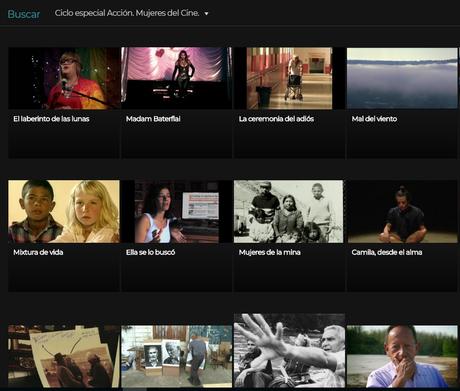The width and height of the screenshot is (460, 391).
Task: Open the thumbnail with old photographs and notes
Action: click(x=64, y=356)
